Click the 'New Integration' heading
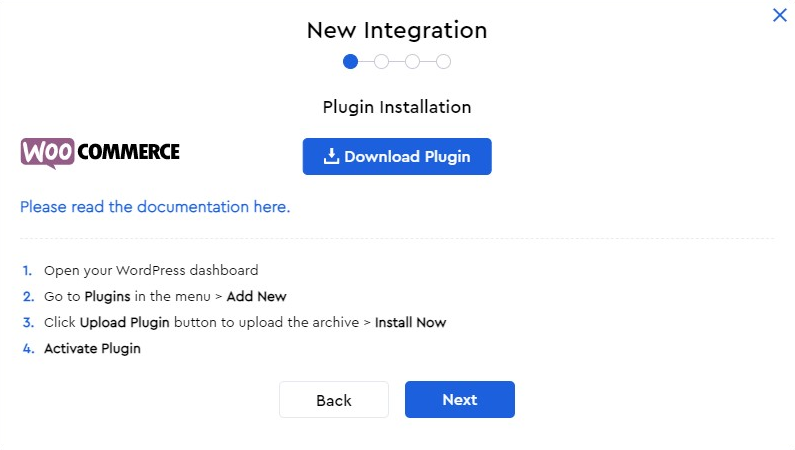Image resolution: width=795 pixels, height=450 pixels. (x=397, y=30)
